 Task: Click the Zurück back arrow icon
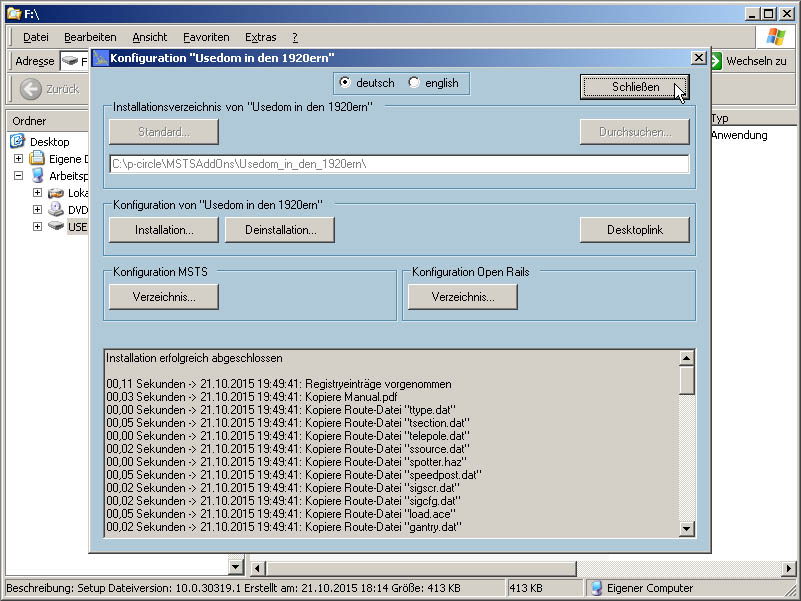(30, 89)
